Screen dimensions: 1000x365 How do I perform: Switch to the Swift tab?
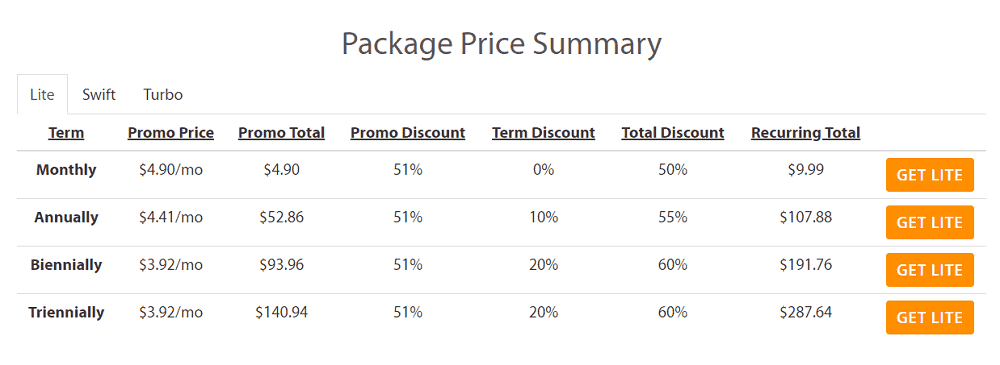point(99,94)
